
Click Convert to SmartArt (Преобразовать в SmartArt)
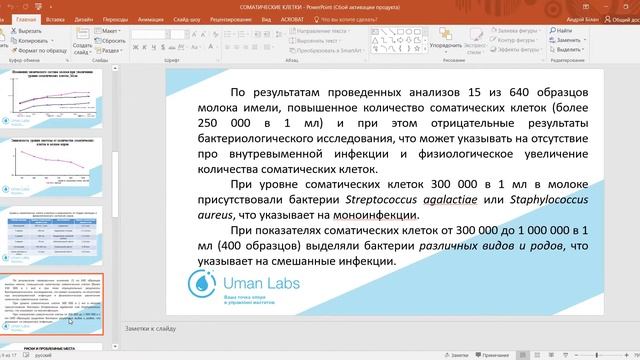coord(327,51)
